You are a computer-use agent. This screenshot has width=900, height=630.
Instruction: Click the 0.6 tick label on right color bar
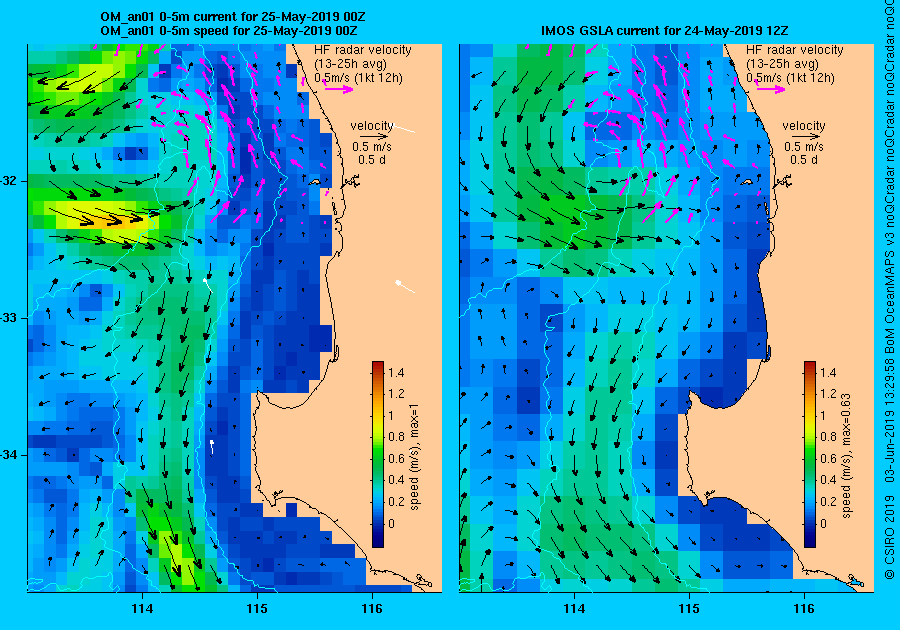829,459
